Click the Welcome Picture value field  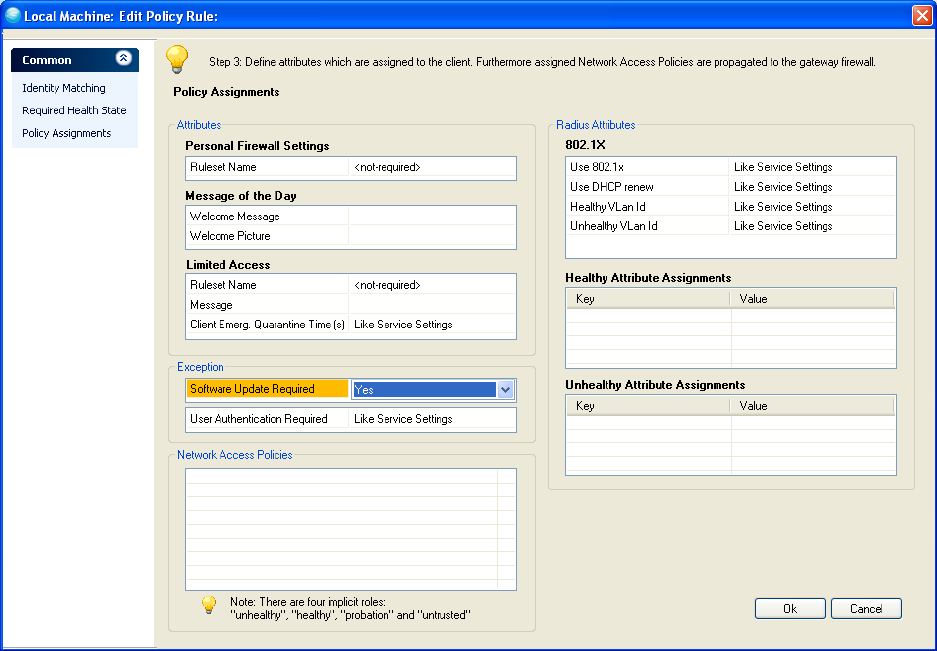(x=432, y=236)
